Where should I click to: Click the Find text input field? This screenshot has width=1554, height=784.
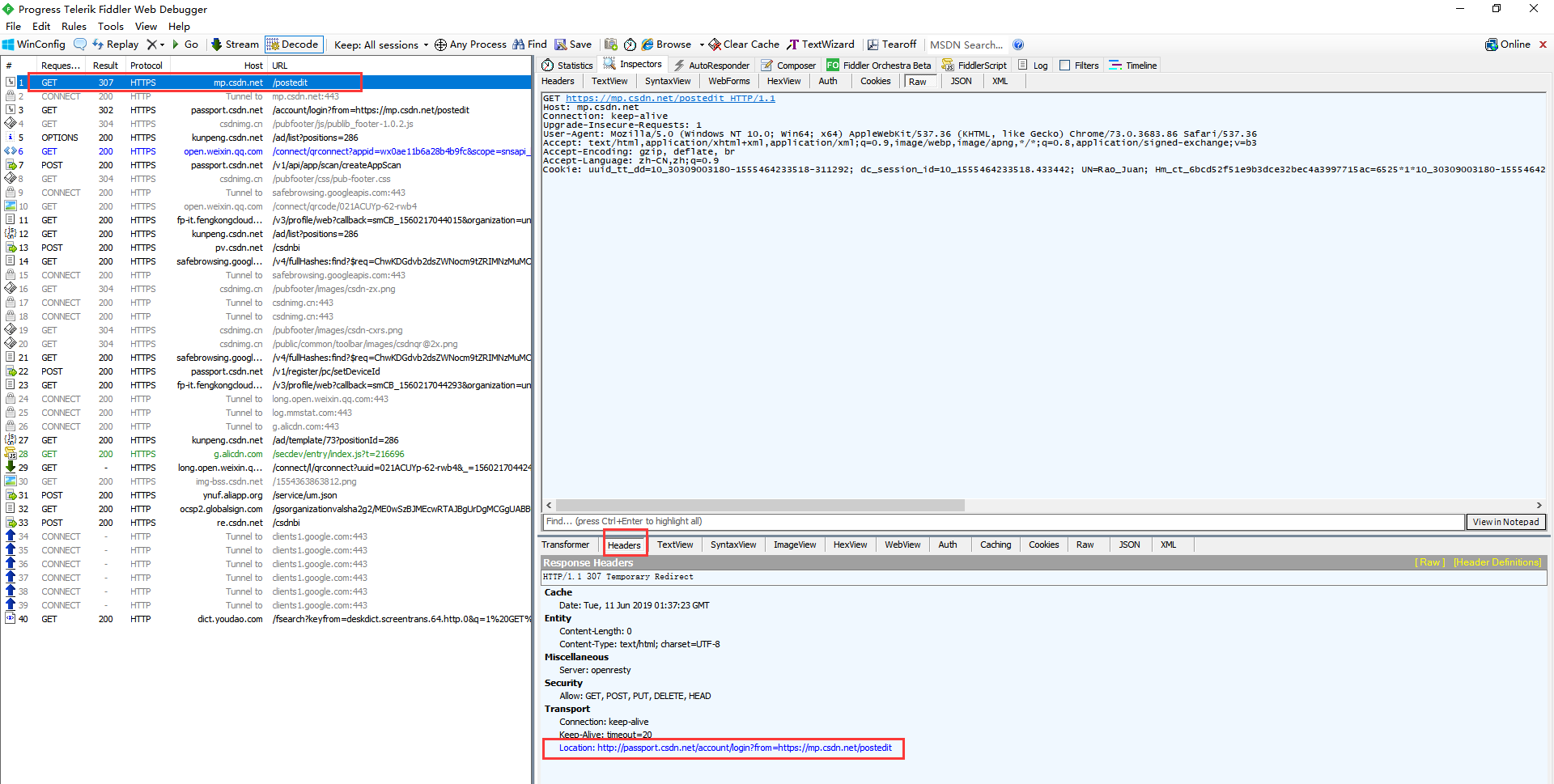click(x=1004, y=522)
